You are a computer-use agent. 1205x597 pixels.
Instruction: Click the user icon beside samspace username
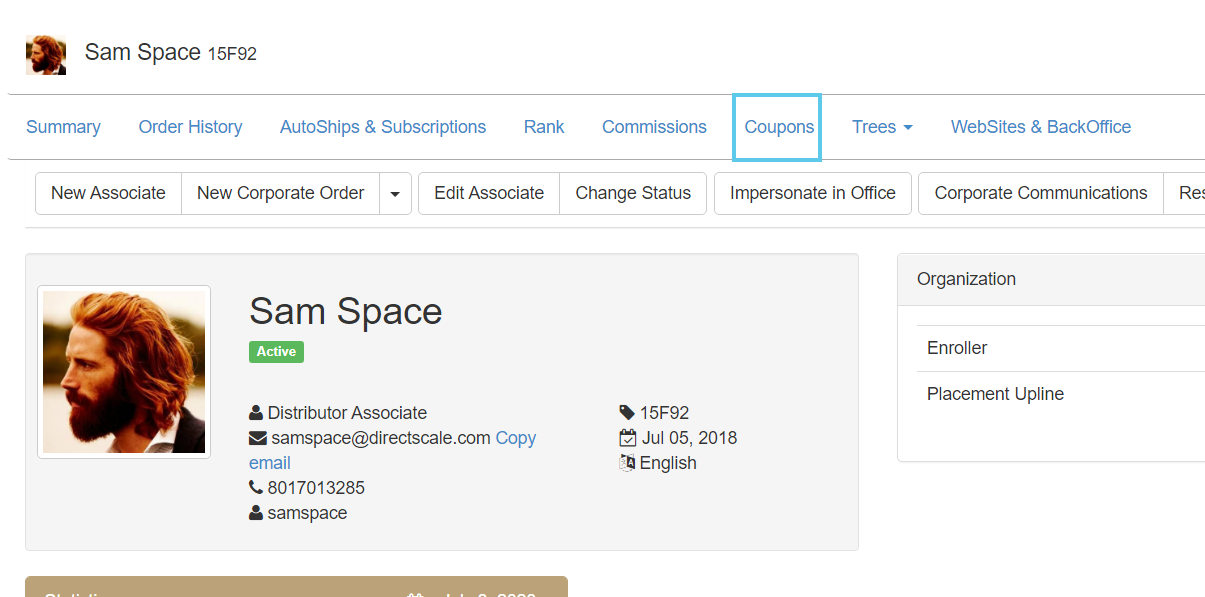256,513
